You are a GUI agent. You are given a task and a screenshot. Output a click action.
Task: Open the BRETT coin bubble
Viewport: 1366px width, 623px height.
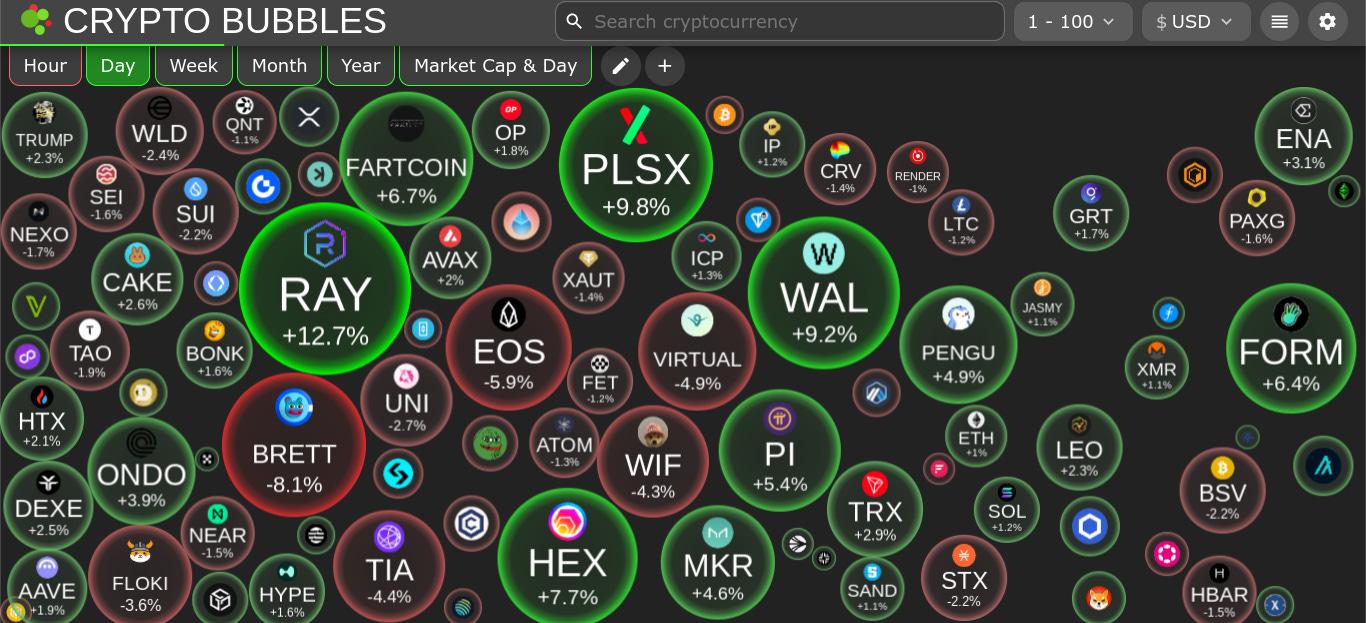(294, 445)
